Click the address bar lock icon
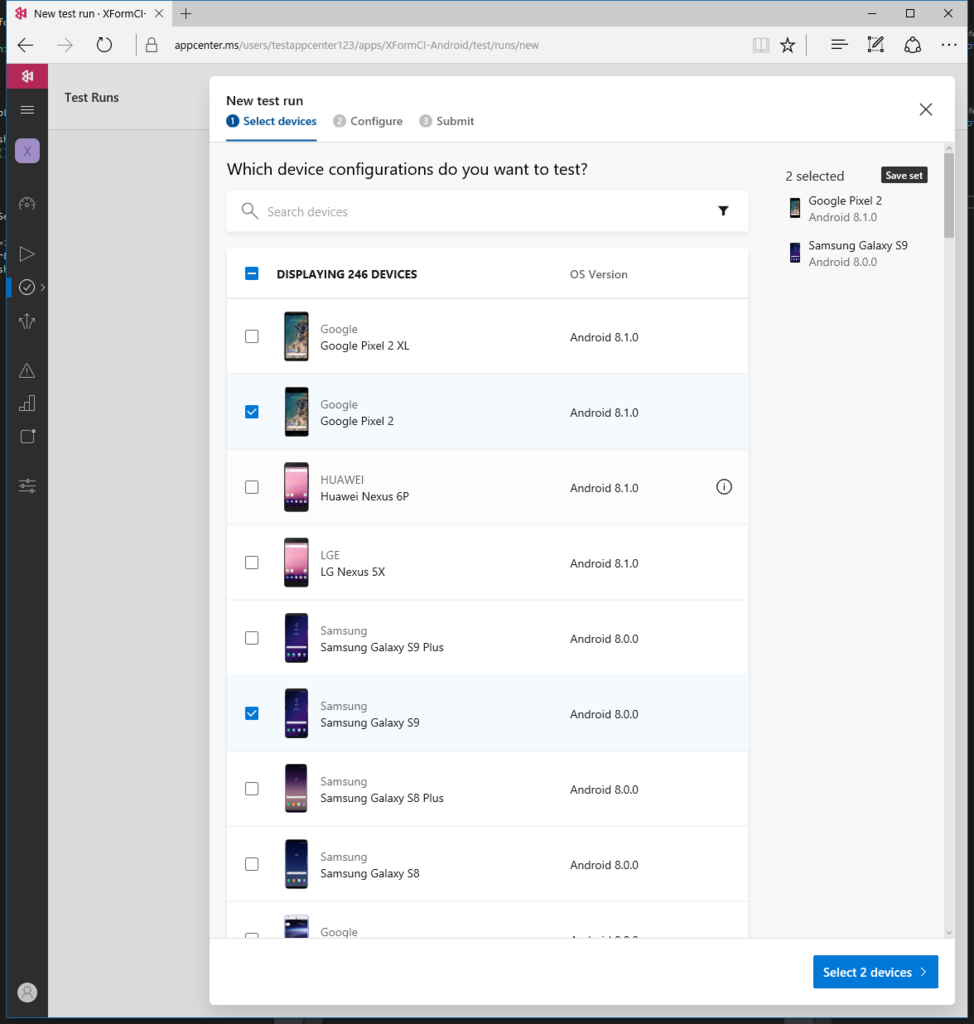Screen dimensions: 974x1024 (152, 45)
